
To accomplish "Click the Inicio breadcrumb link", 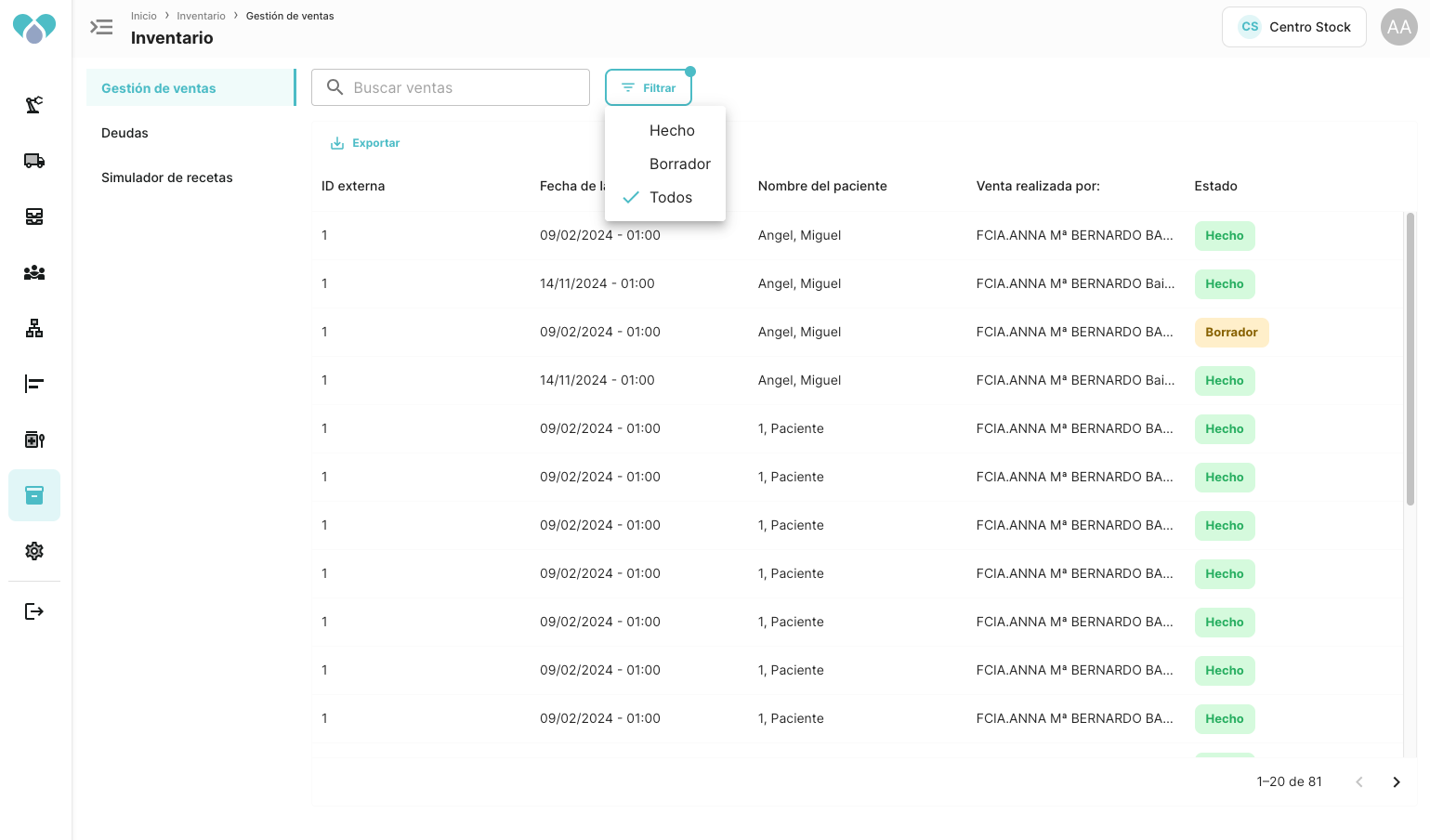I will tap(144, 16).
